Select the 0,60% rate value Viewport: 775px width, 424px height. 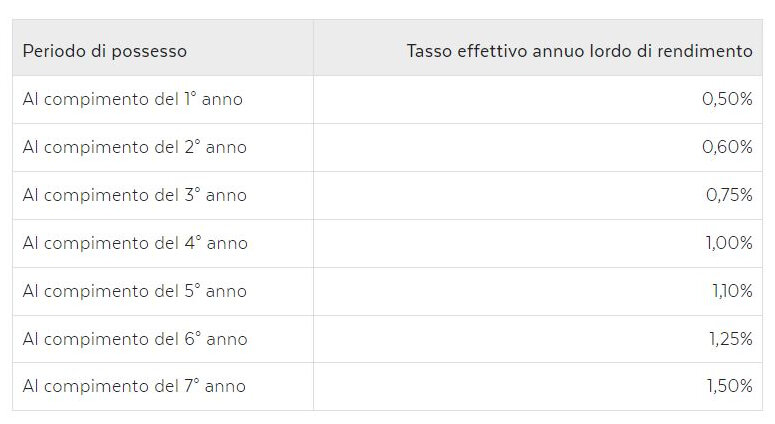727,147
